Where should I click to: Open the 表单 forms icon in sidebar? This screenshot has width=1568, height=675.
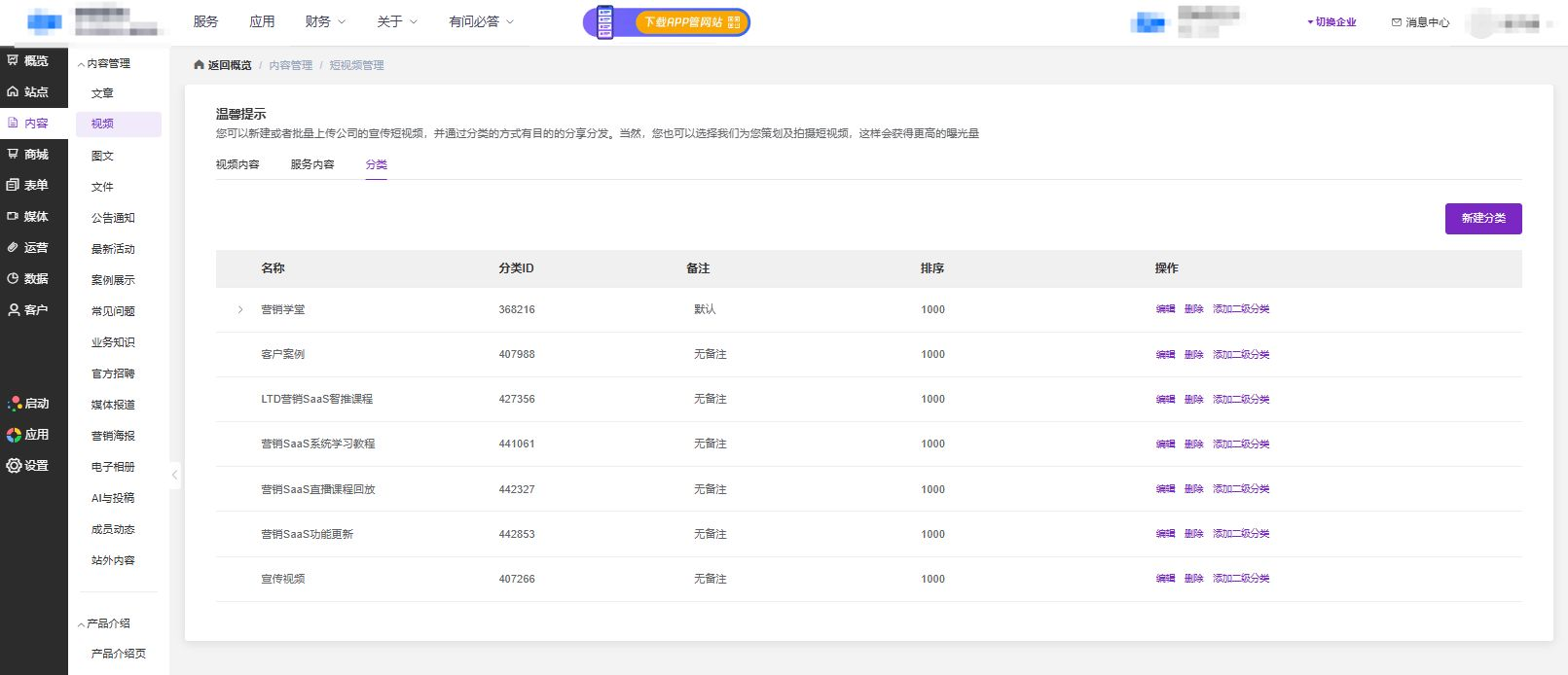13,185
